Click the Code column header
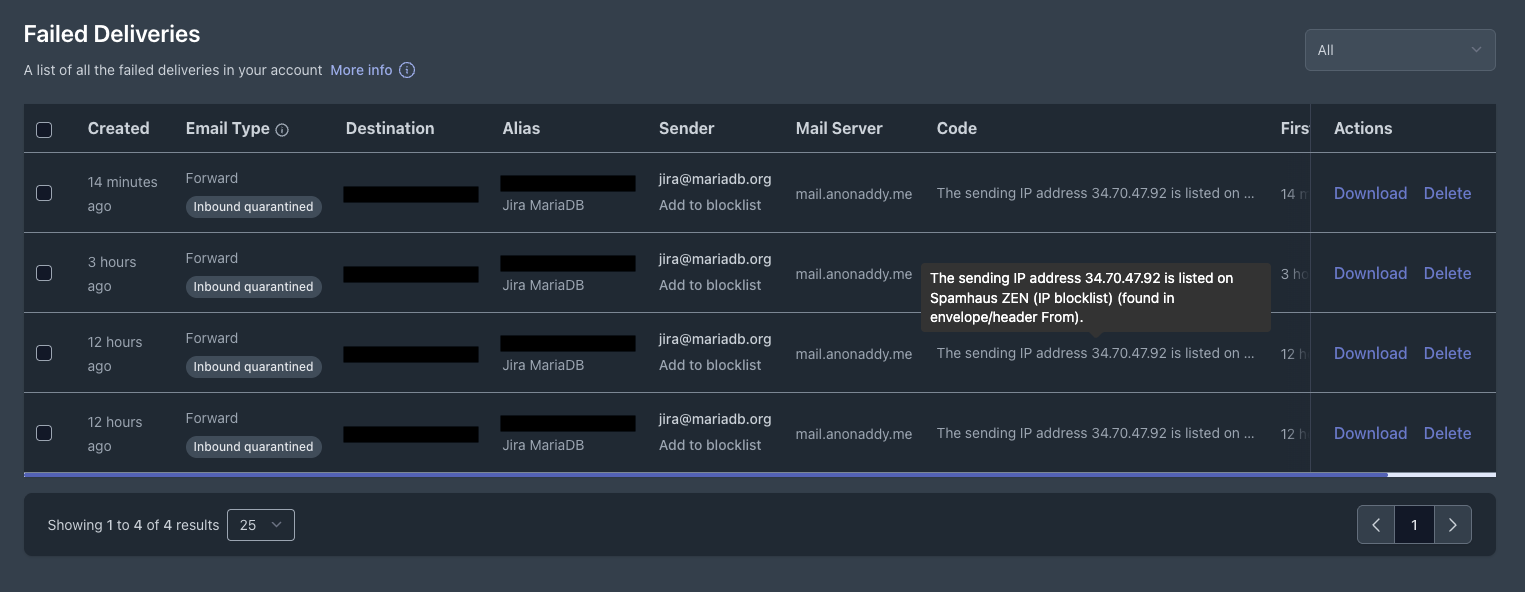Viewport: 1525px width, 592px height. 957,128
